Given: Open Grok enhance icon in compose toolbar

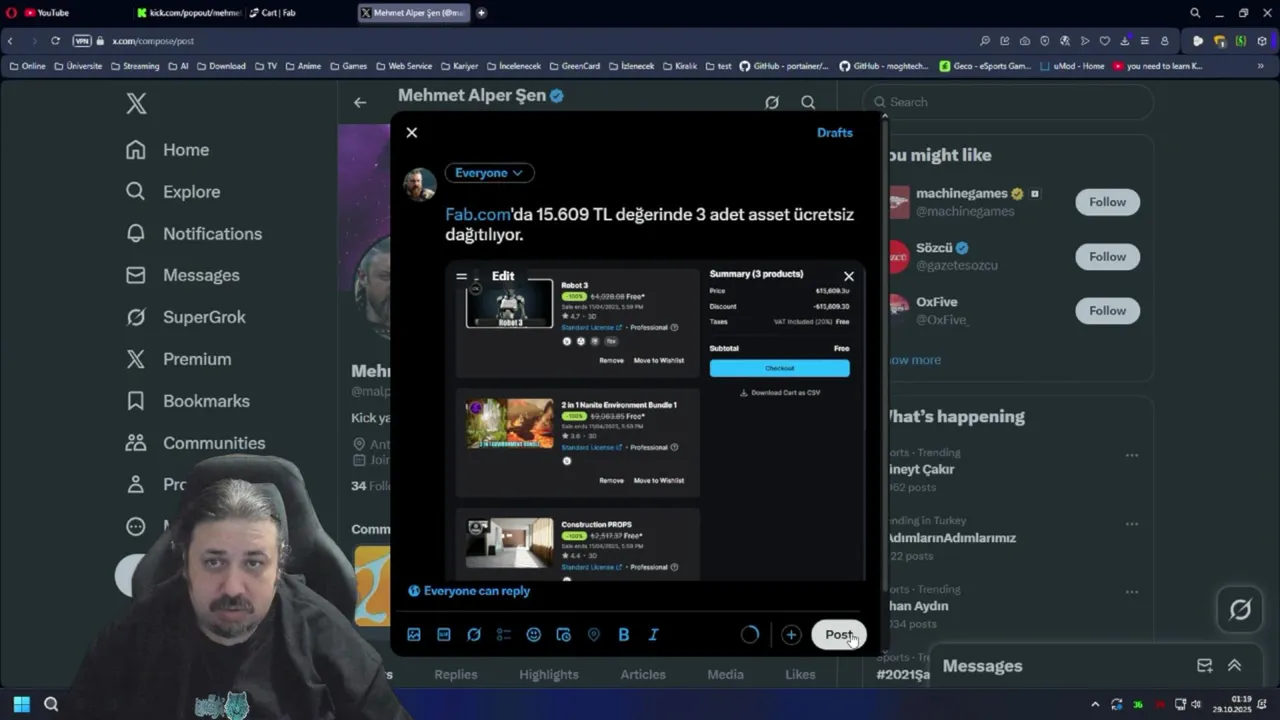Looking at the screenshot, I should [x=474, y=635].
